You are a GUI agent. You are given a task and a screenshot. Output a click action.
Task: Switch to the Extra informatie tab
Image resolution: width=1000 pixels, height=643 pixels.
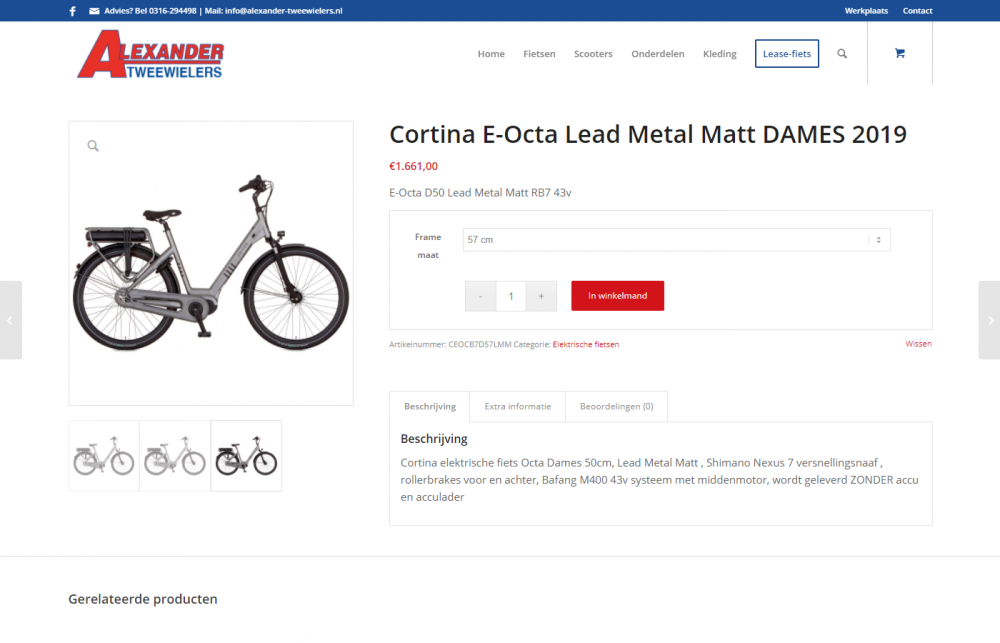coord(517,406)
